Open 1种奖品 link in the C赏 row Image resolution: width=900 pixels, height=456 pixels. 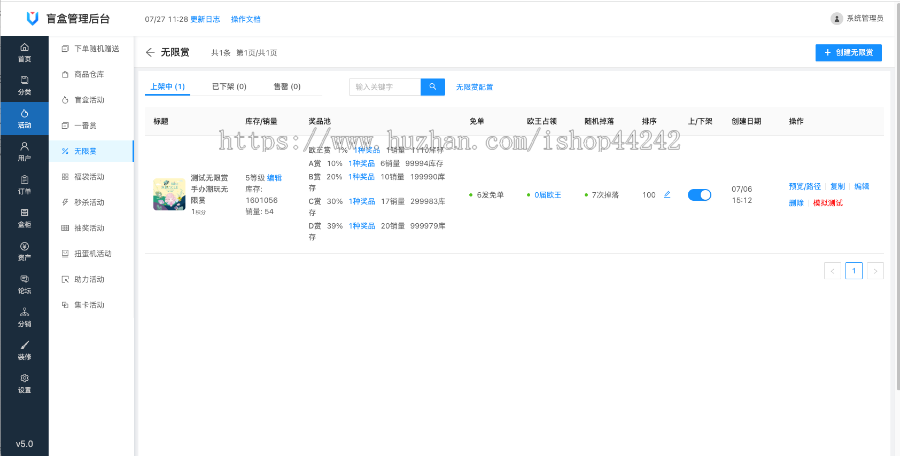pos(362,202)
